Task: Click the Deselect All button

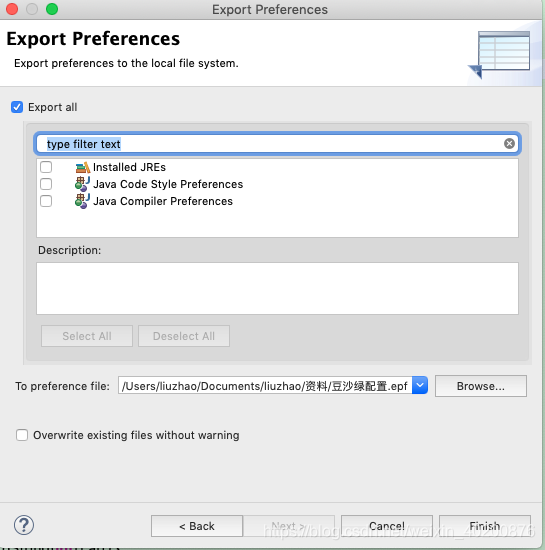Action: 184,336
